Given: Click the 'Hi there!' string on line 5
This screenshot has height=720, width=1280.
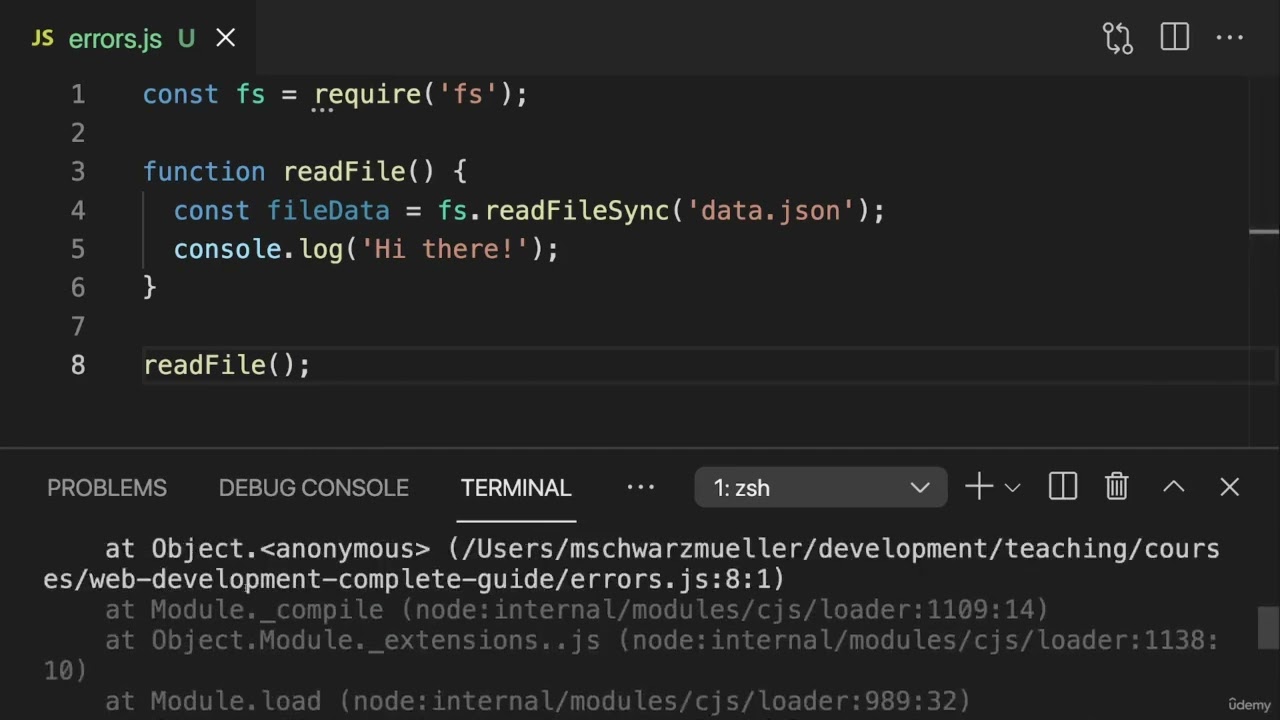Looking at the screenshot, I should pyautogui.click(x=444, y=250).
